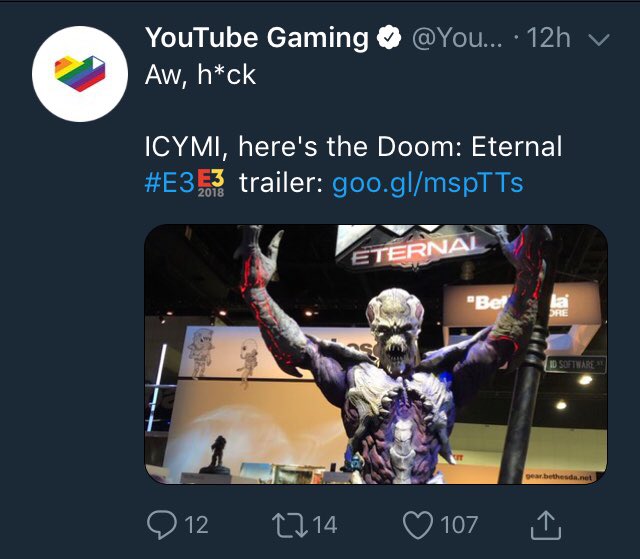Expand the tweet options chevron
640x559 pixels.
599,40
